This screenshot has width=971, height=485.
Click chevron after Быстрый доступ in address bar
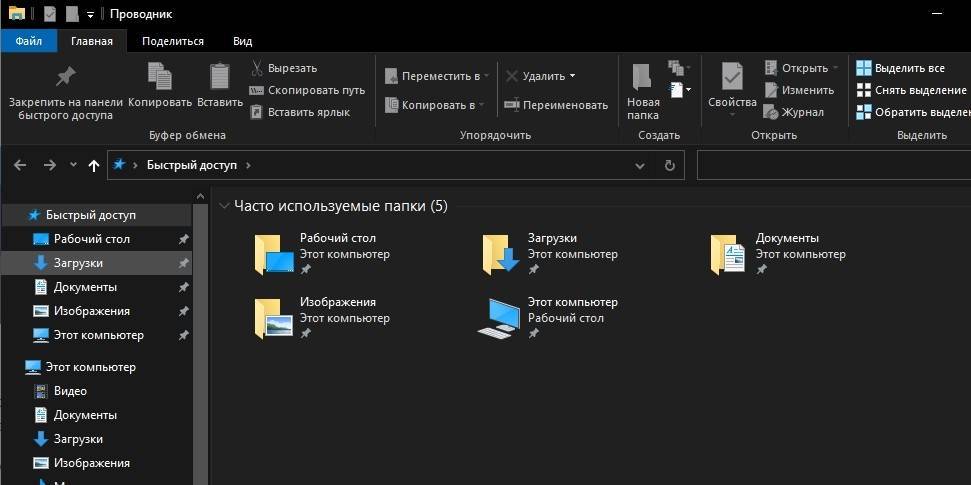pyautogui.click(x=248, y=165)
